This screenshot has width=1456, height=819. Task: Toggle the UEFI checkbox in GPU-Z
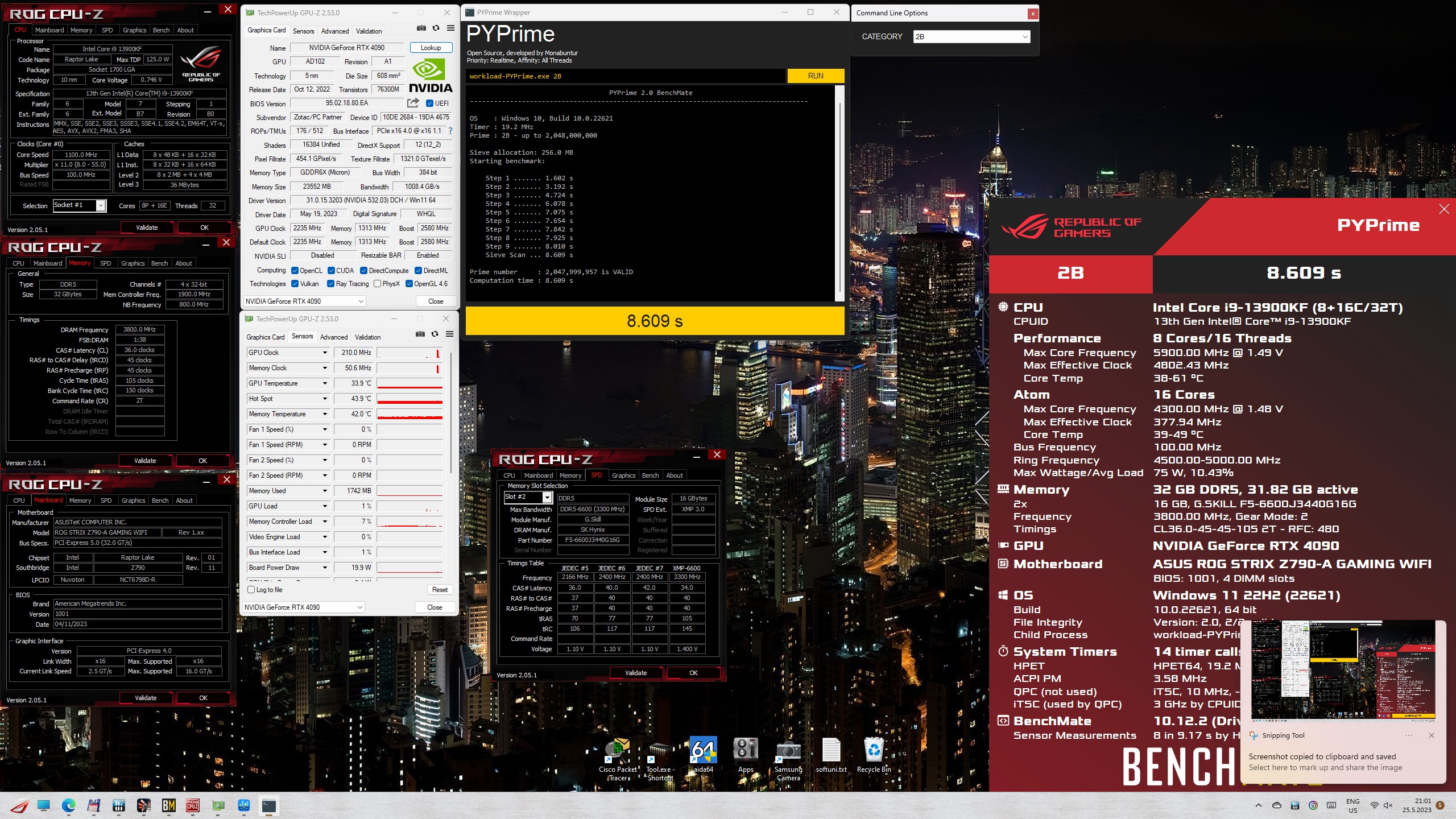(429, 103)
